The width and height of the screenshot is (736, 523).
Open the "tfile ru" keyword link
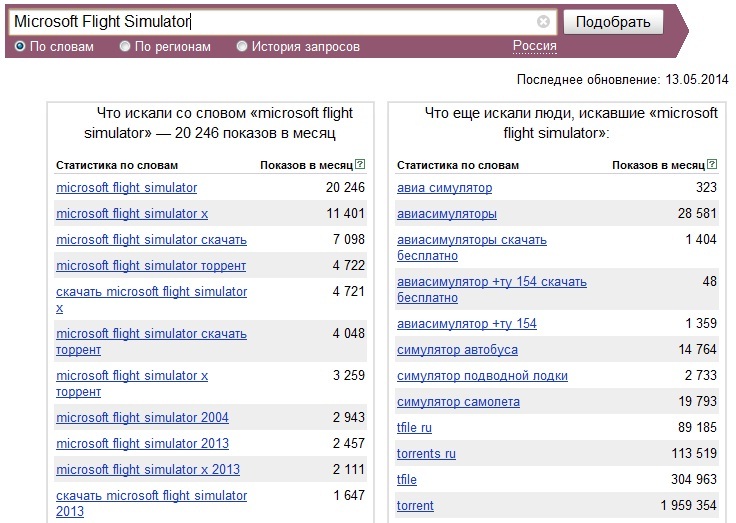pyautogui.click(x=414, y=428)
